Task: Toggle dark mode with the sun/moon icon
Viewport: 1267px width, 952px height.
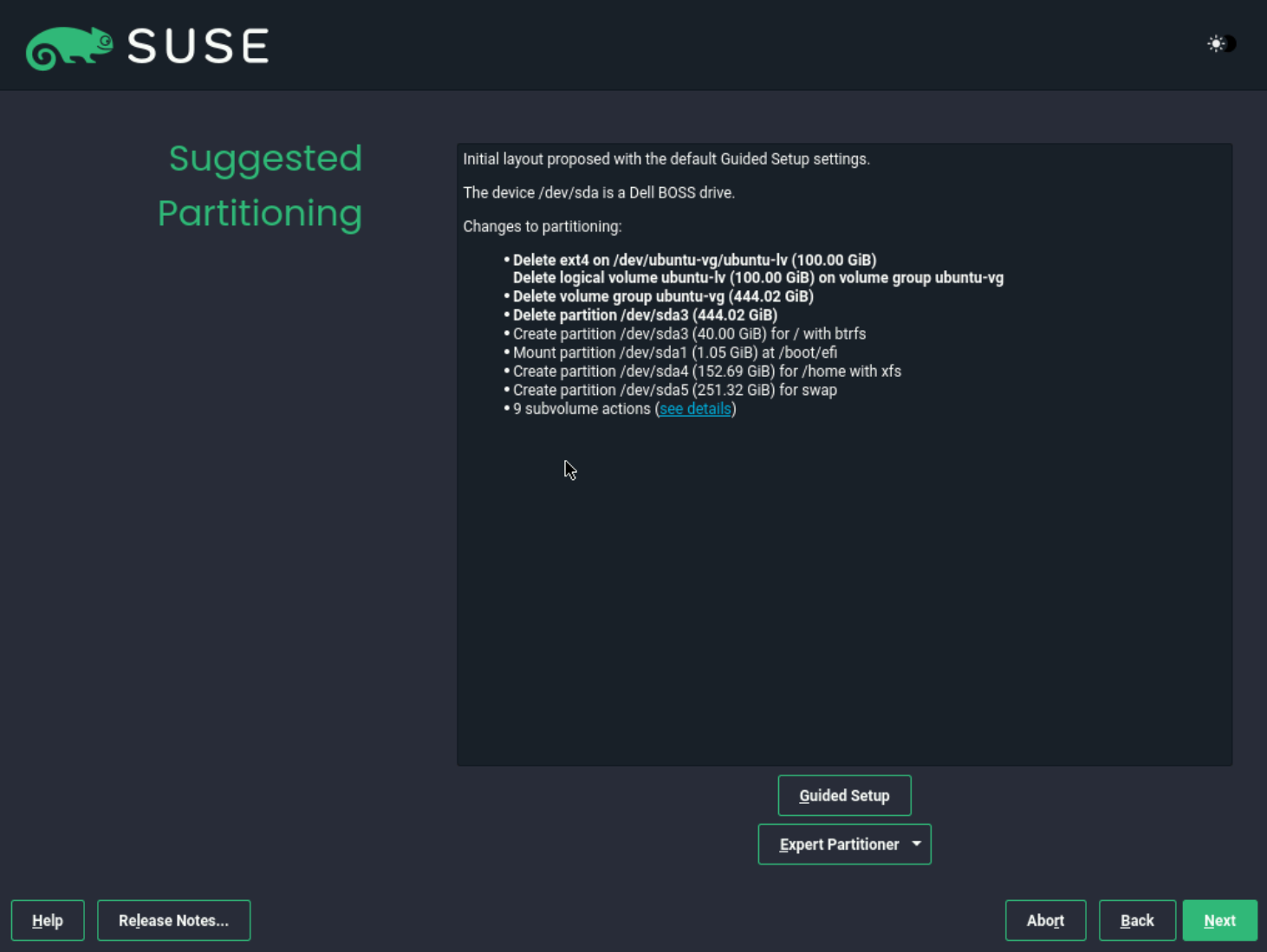Action: (1220, 43)
